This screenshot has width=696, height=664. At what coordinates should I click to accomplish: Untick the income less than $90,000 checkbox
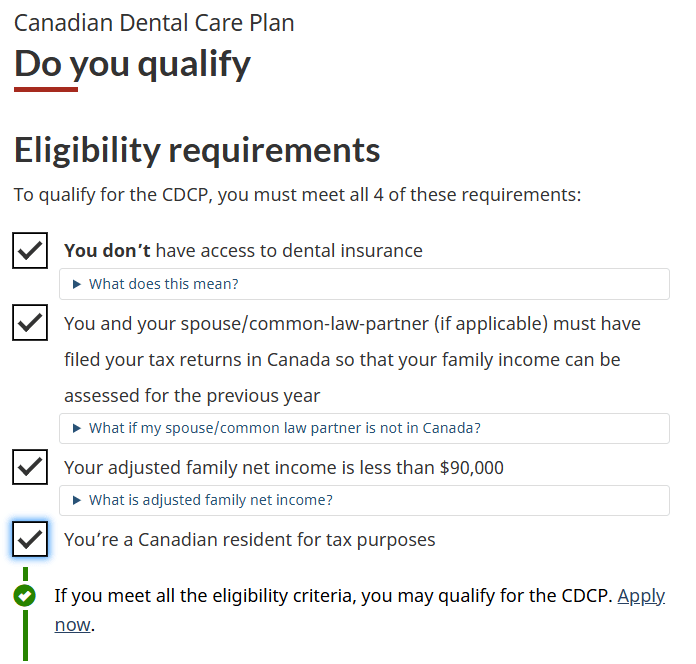tap(30, 467)
